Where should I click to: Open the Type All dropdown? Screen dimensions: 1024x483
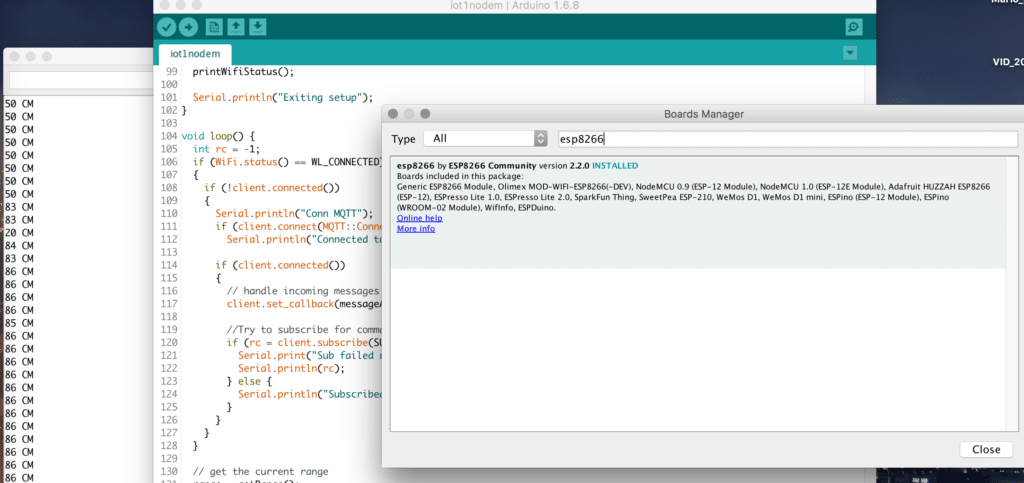pyautogui.click(x=485, y=138)
